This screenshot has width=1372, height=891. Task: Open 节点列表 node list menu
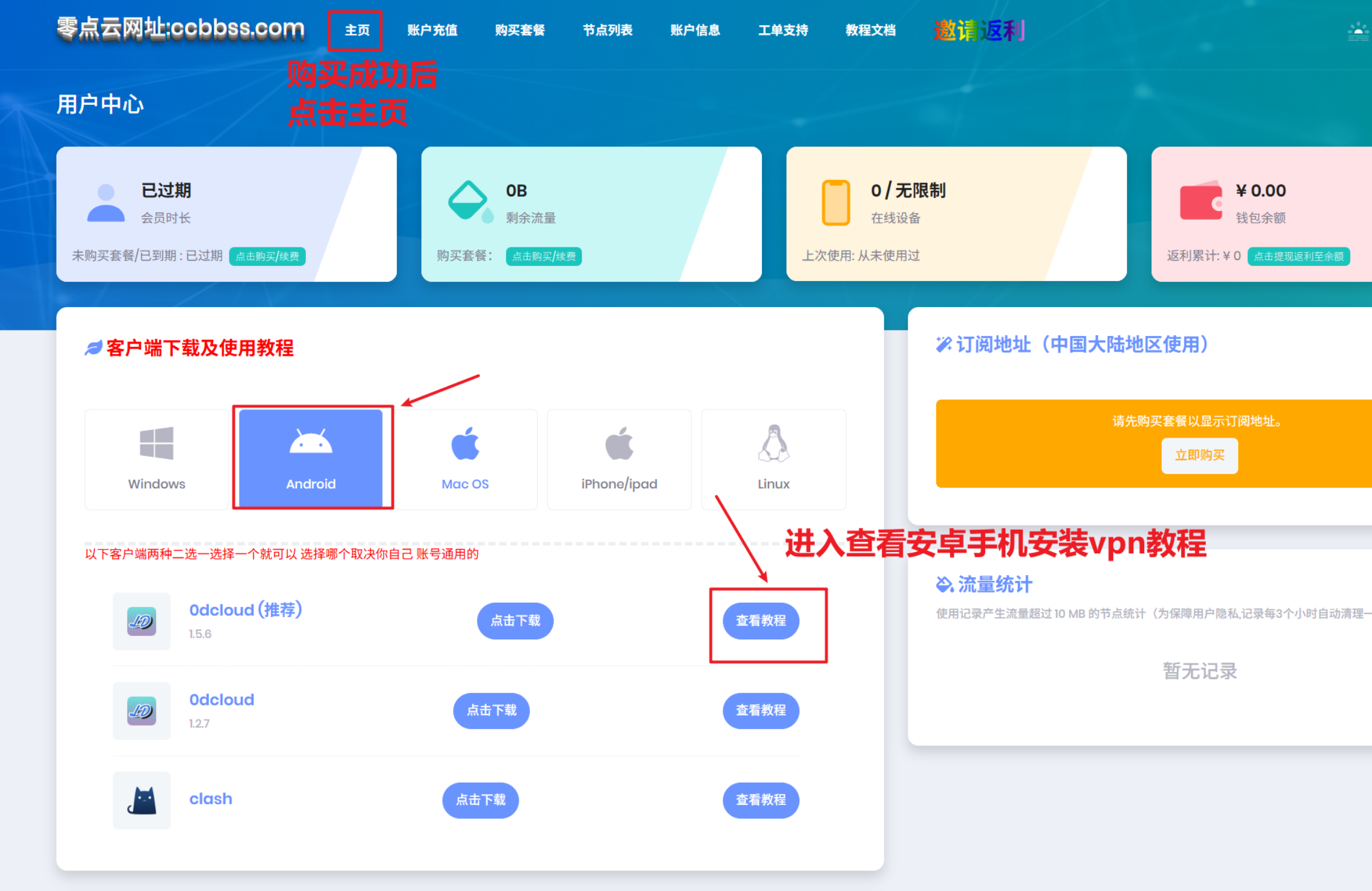pyautogui.click(x=607, y=30)
